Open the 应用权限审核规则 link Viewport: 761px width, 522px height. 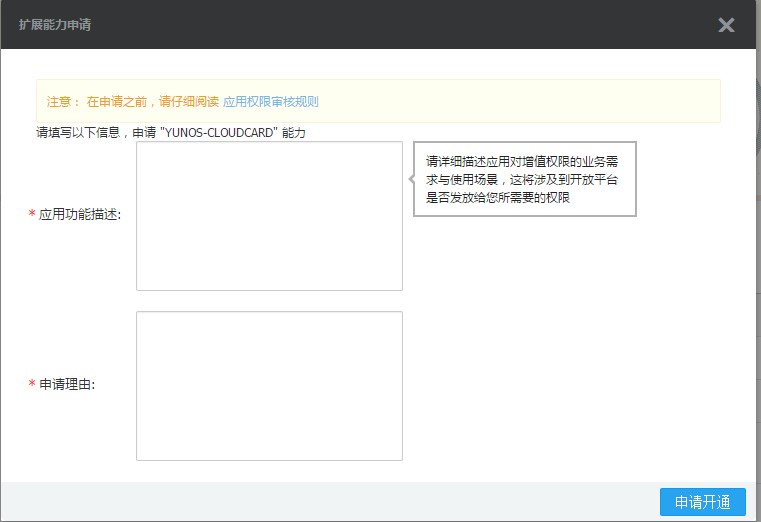271,102
